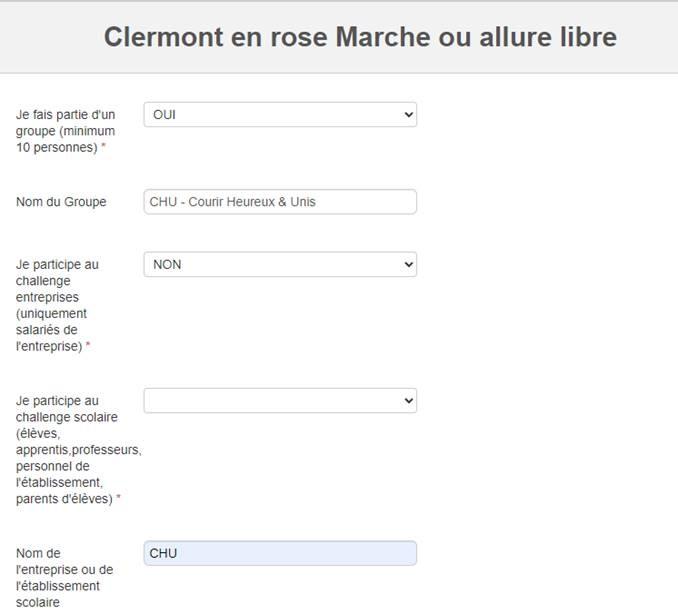Click the 'Nom du Groupe' label

pos(61,202)
